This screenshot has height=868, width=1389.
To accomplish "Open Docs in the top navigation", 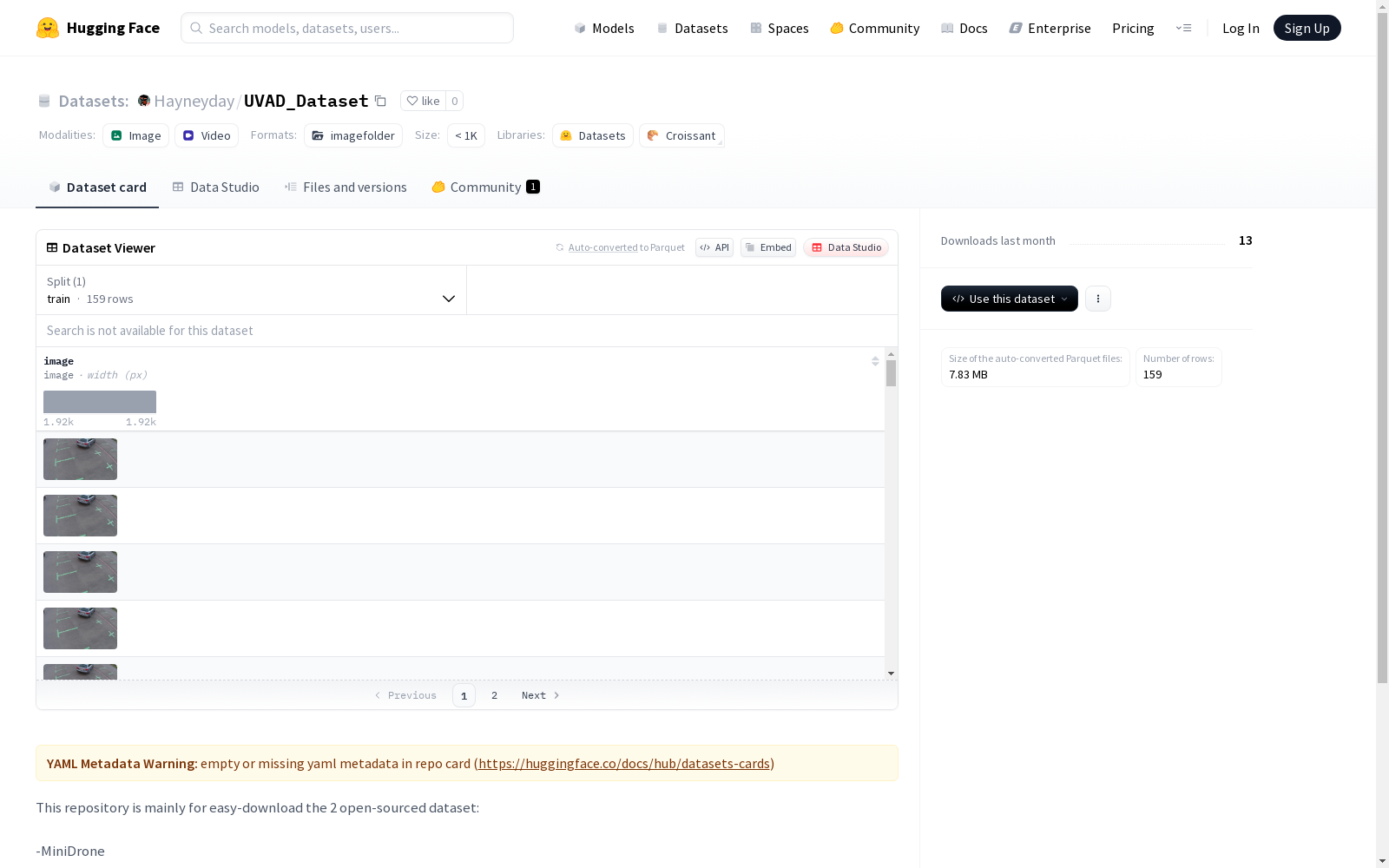I will pos(964,28).
